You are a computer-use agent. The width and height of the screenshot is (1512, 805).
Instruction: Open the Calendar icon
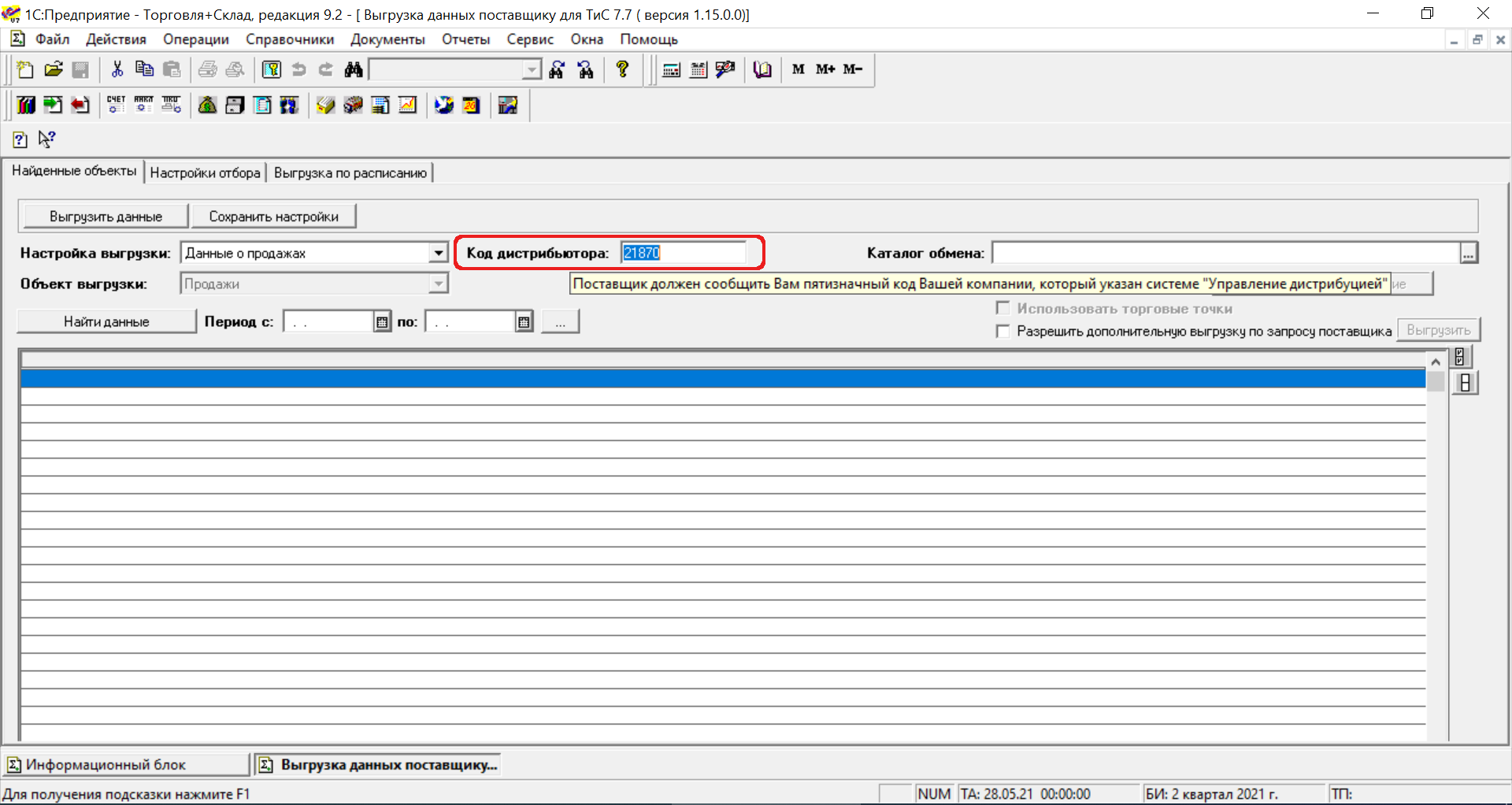[699, 69]
